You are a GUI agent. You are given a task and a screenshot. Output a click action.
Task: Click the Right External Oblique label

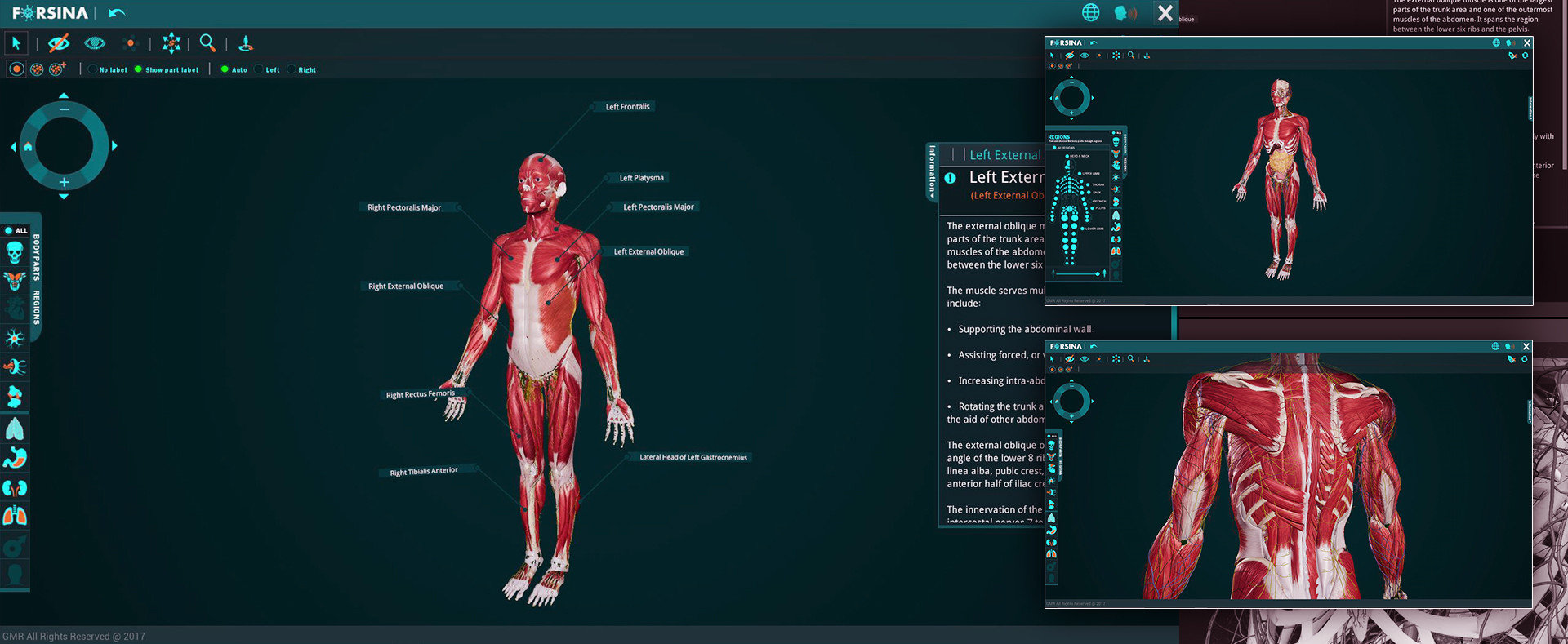pyautogui.click(x=406, y=286)
